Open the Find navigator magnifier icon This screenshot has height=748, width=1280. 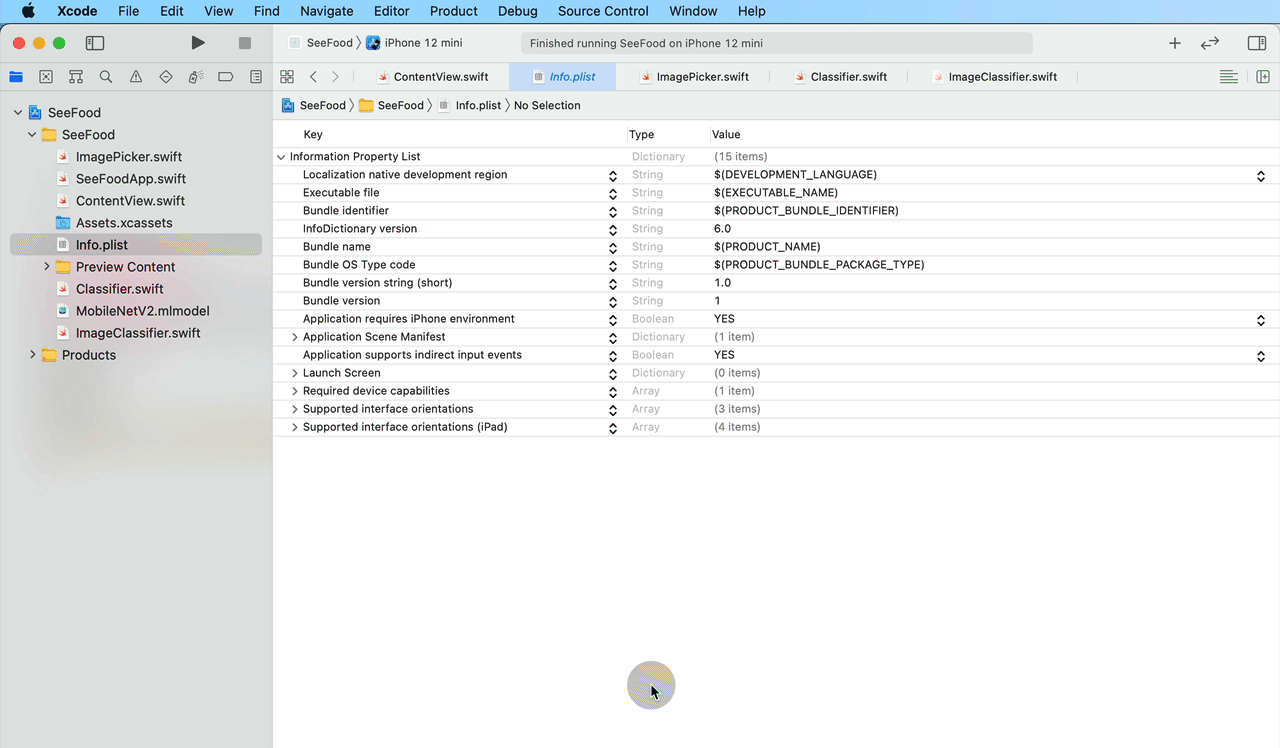[x=106, y=77]
